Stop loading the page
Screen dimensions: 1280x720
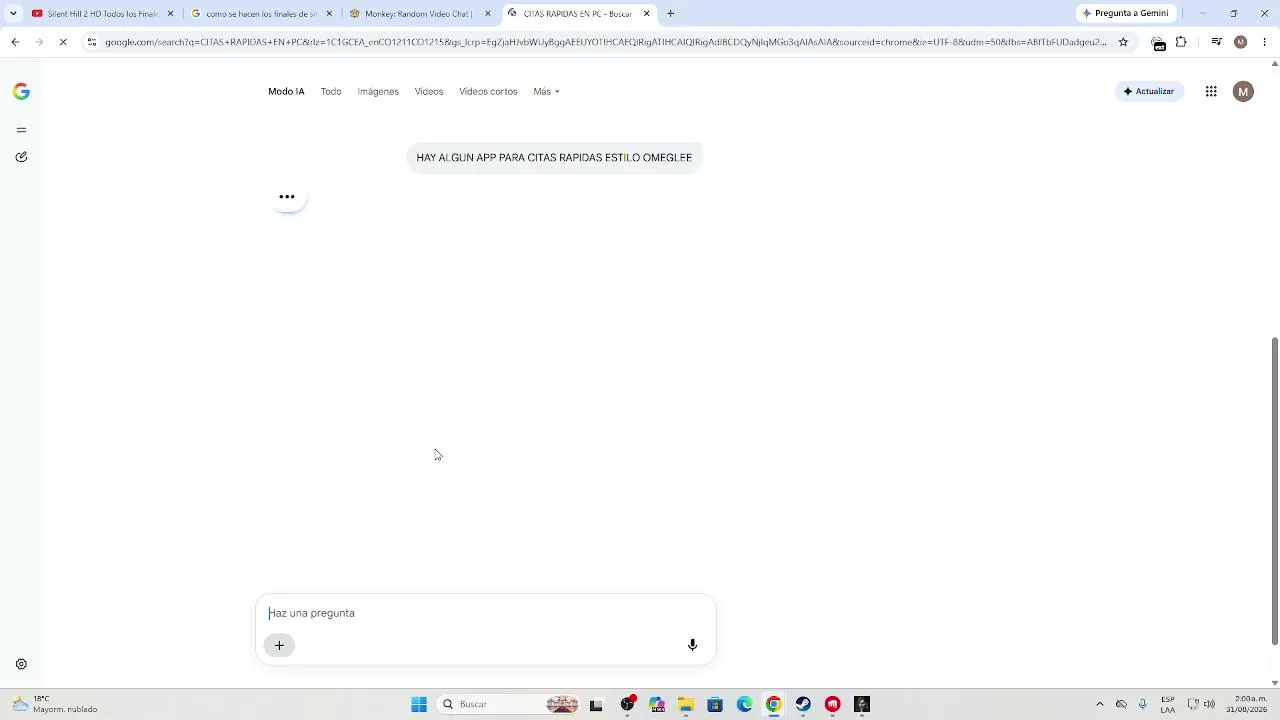[63, 42]
